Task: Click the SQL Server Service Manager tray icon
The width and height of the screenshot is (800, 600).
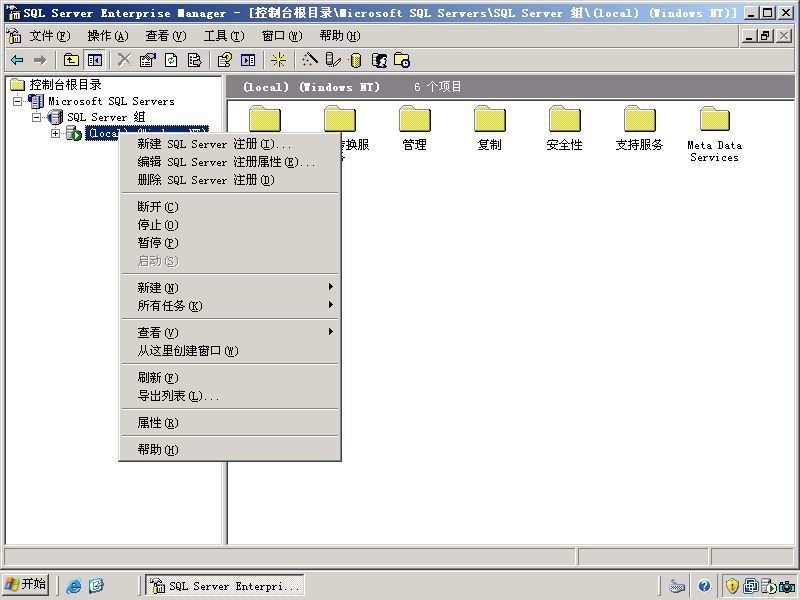Action: pos(768,586)
